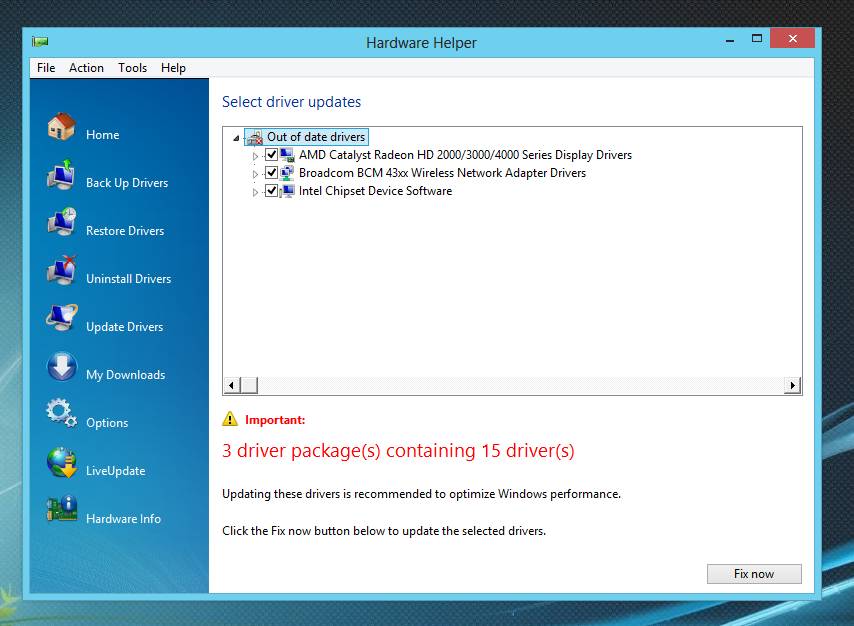Click the Hardware Helper title bar app icon
The height and width of the screenshot is (626, 854).
click(x=40, y=41)
